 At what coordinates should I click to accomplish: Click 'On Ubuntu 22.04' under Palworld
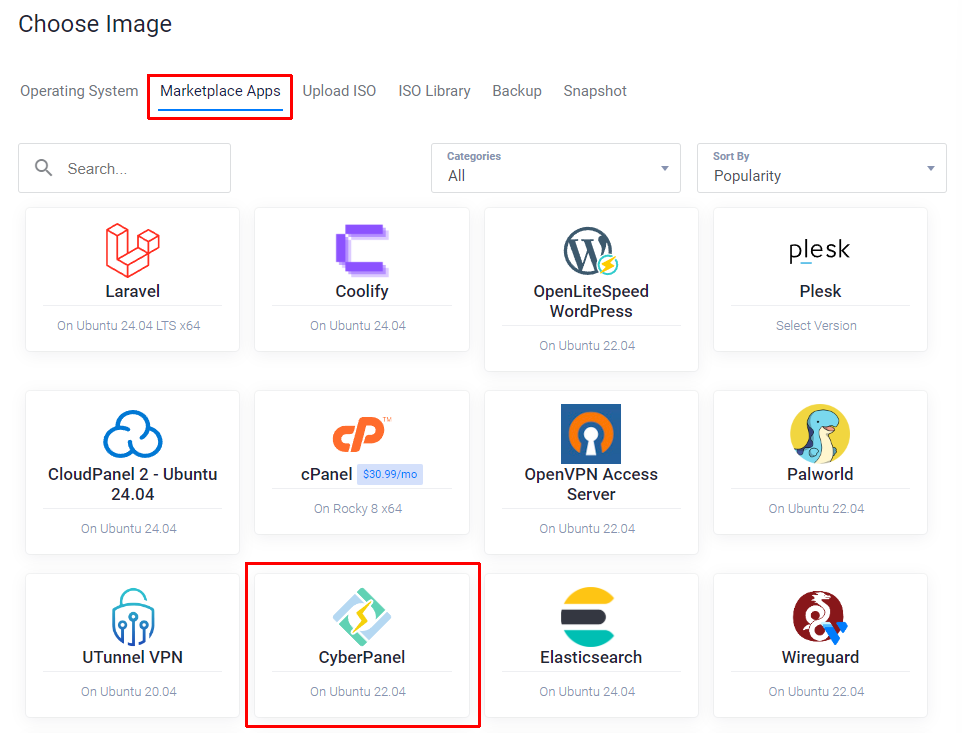point(816,508)
